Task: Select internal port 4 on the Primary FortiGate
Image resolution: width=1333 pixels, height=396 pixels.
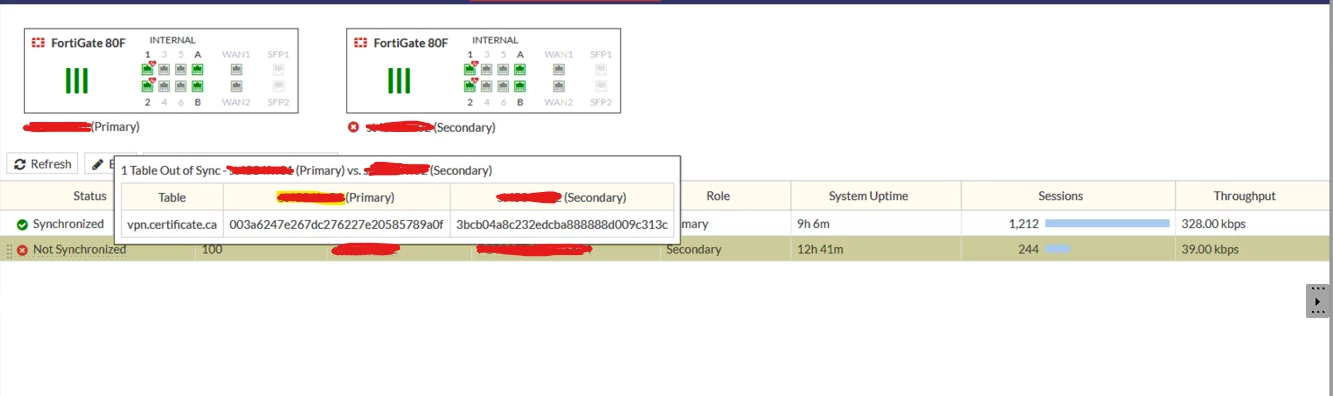Action: point(164,86)
